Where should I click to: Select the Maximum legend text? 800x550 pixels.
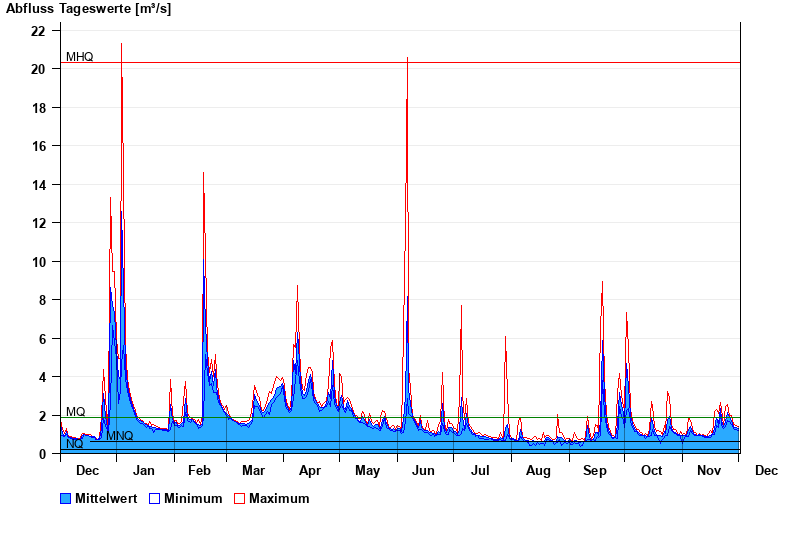279,498
